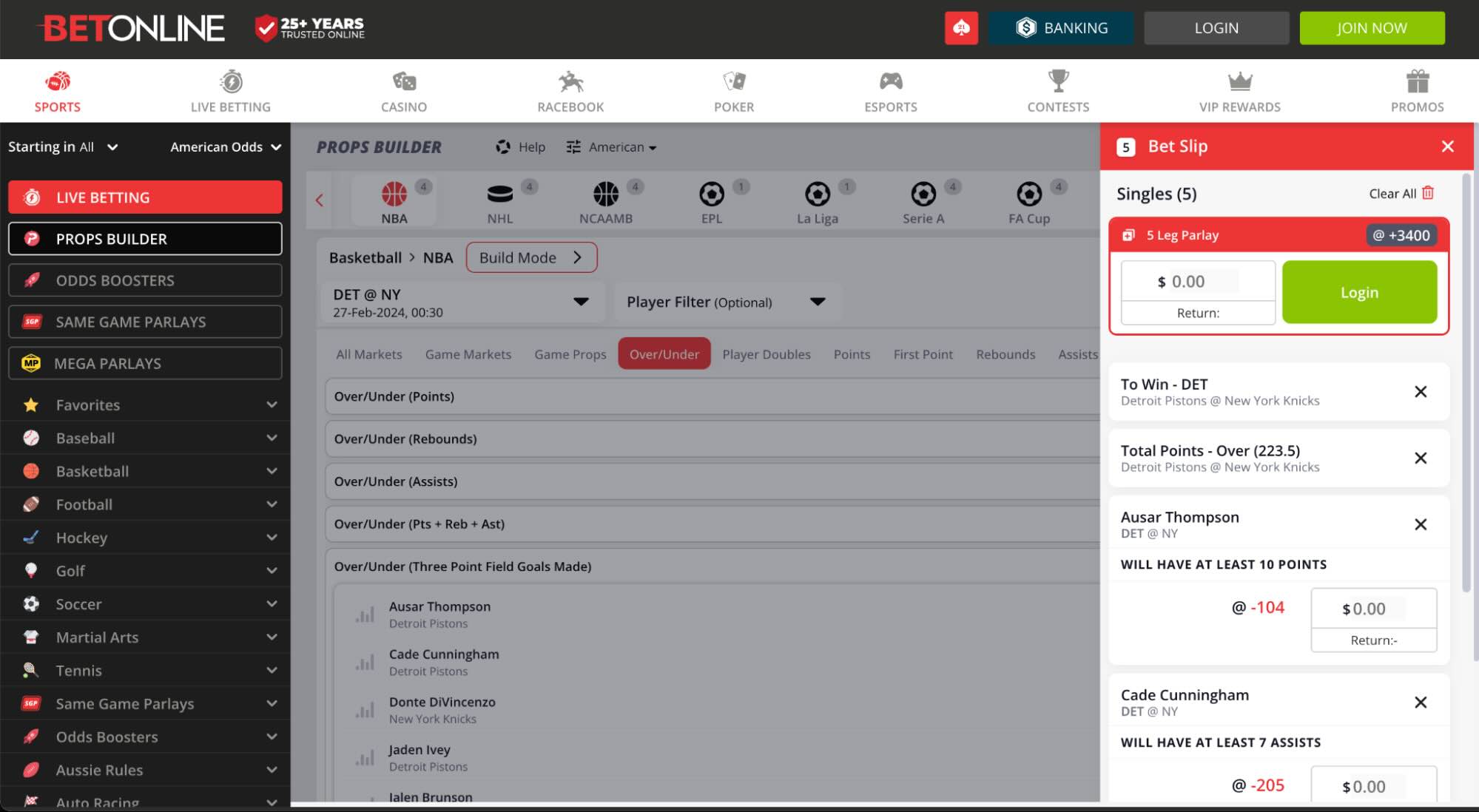Viewport: 1479px width, 812px height.
Task: Open the Odds Boosters sidebar button
Action: click(145, 280)
